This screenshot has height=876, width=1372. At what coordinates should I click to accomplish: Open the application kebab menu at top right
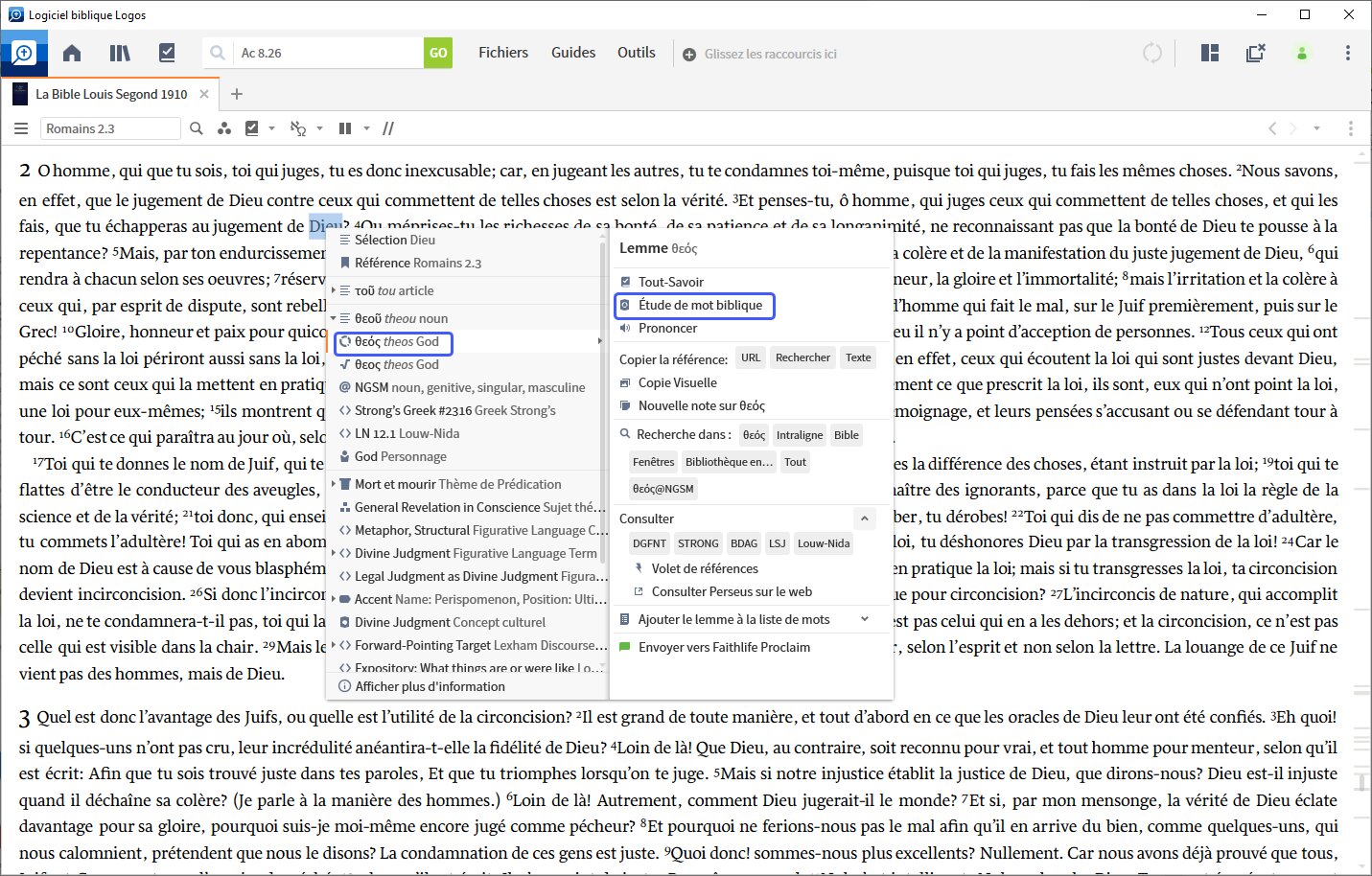(1348, 53)
